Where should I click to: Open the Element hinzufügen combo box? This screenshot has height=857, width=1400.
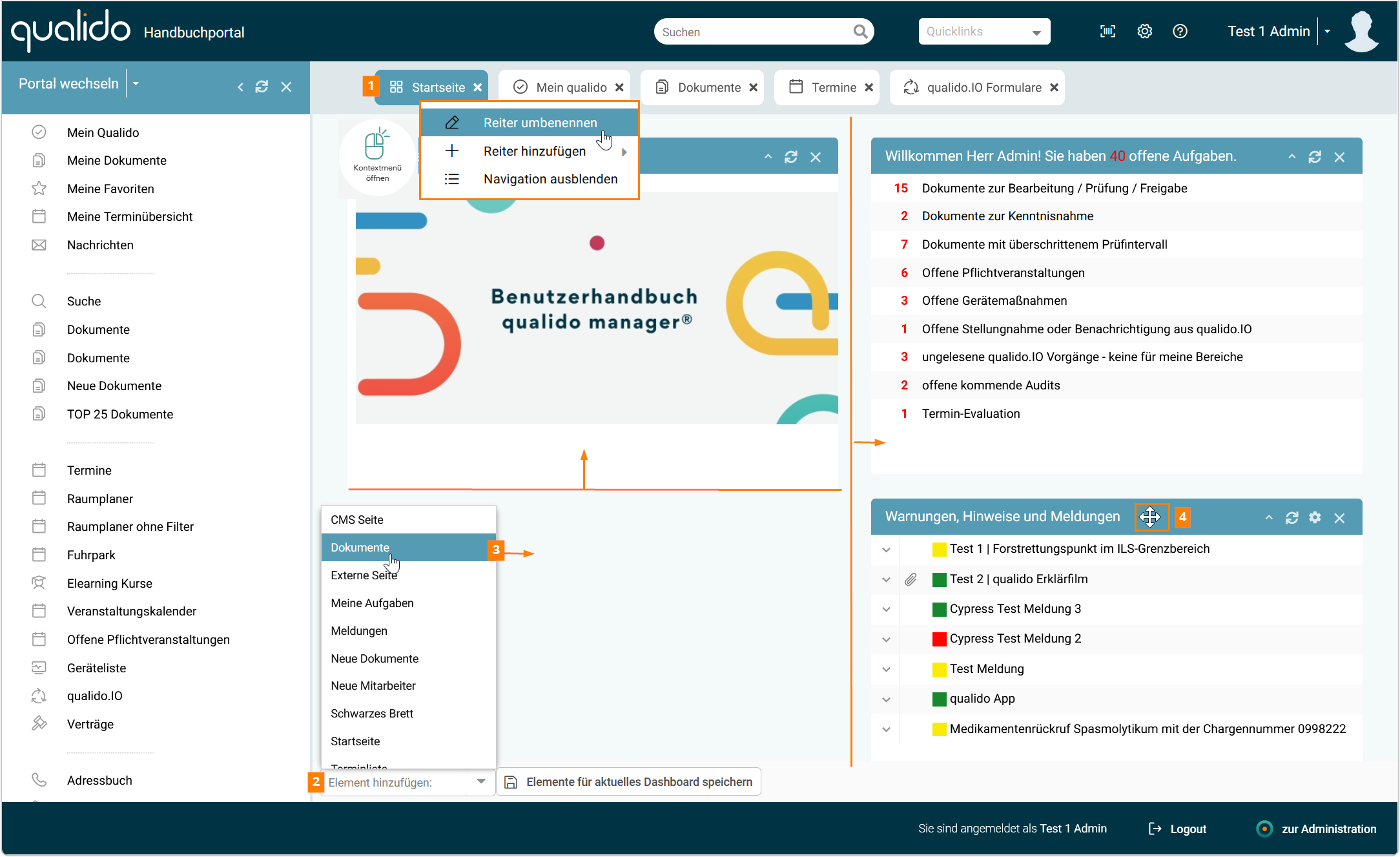click(407, 782)
